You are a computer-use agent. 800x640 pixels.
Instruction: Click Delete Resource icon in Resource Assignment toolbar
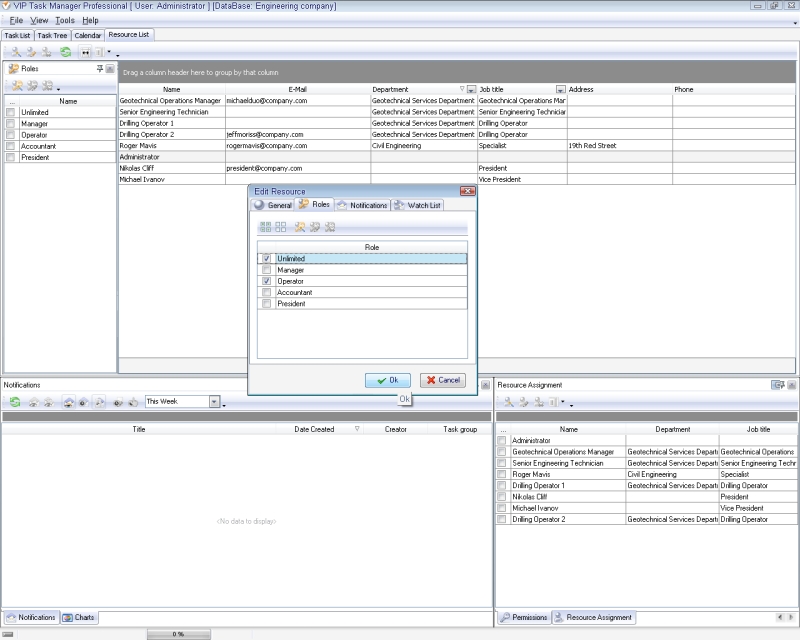click(539, 402)
